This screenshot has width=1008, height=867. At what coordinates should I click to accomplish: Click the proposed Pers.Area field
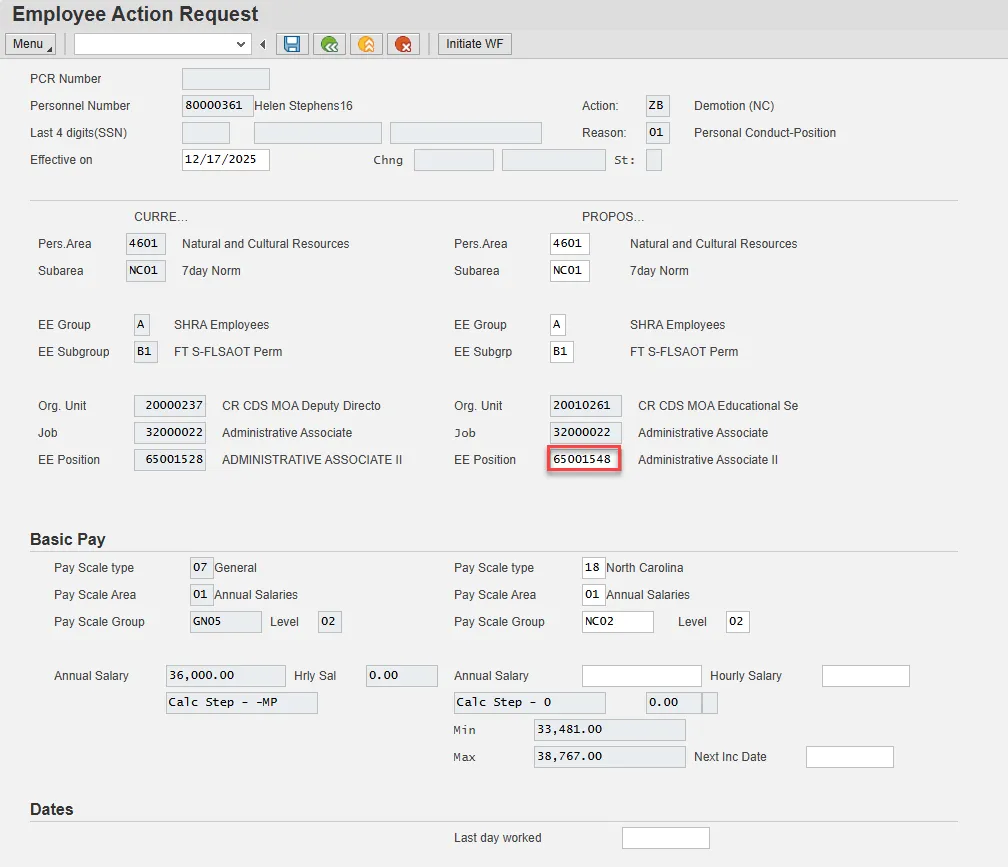click(569, 244)
